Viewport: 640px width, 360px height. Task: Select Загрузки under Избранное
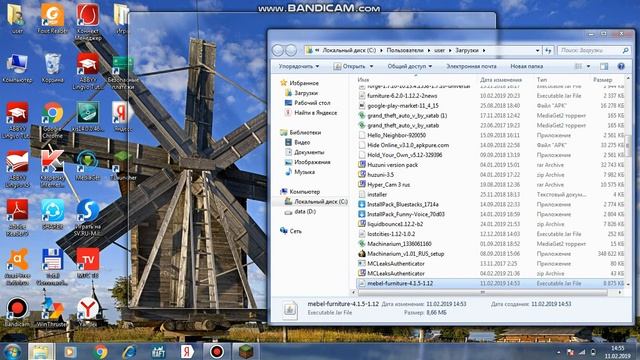(301, 93)
